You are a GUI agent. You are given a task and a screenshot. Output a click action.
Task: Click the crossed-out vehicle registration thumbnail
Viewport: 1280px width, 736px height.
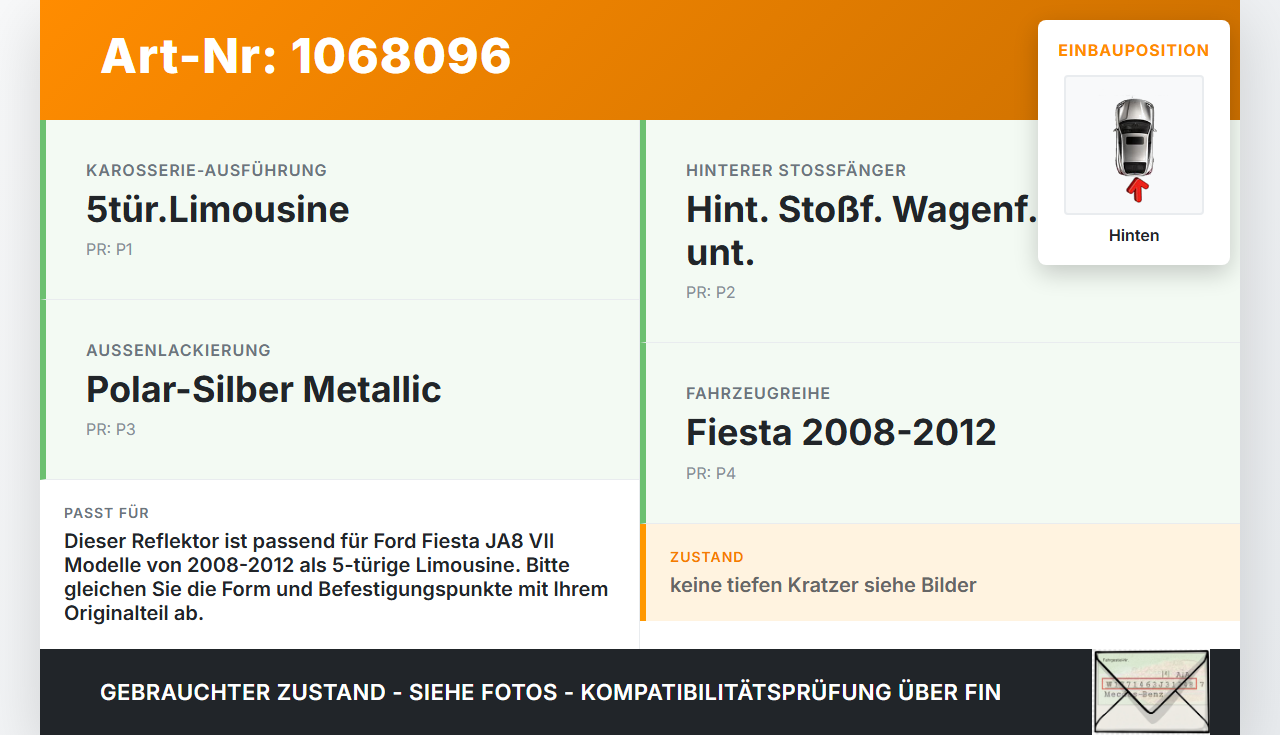pos(1151,692)
